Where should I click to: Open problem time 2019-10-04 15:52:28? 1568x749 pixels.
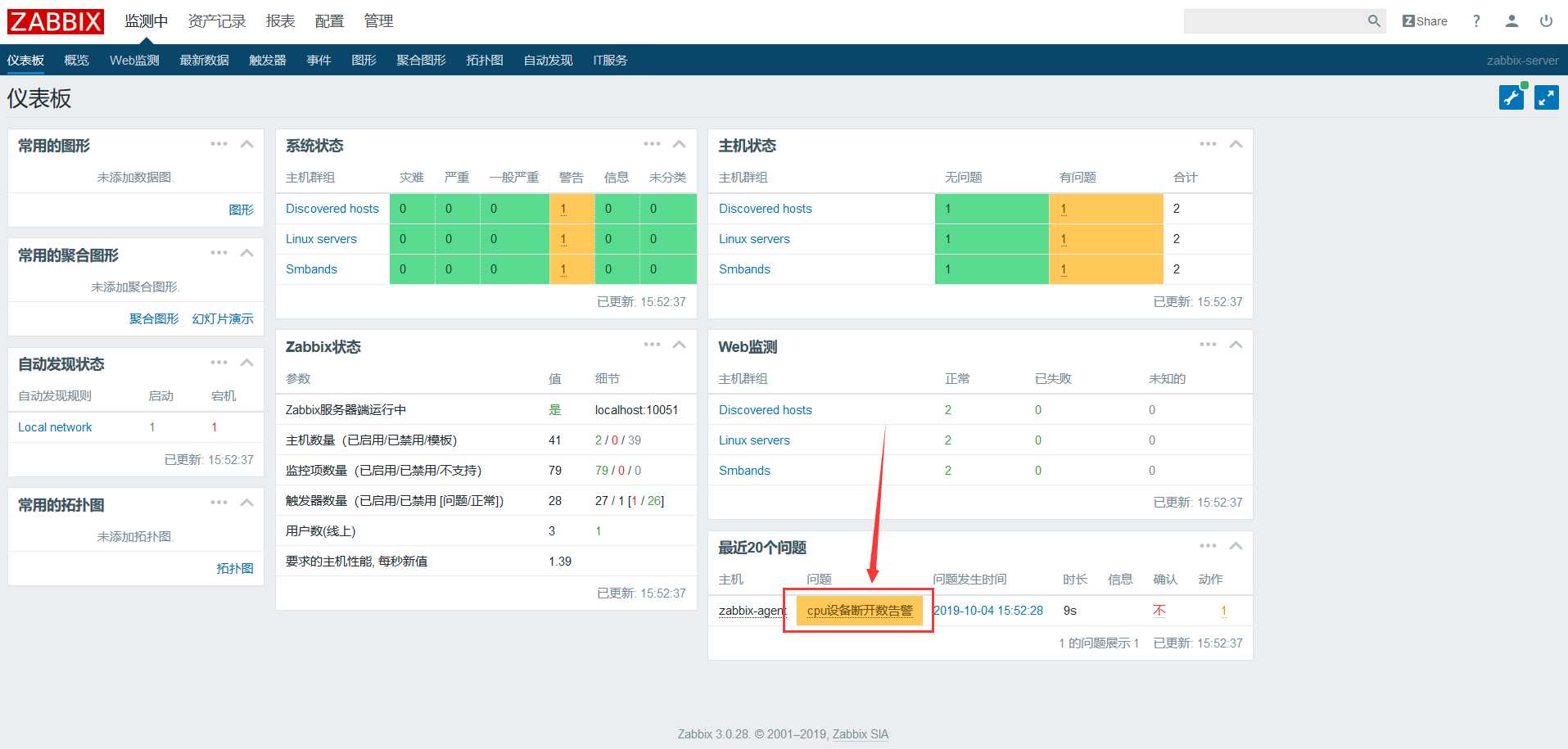pos(988,611)
